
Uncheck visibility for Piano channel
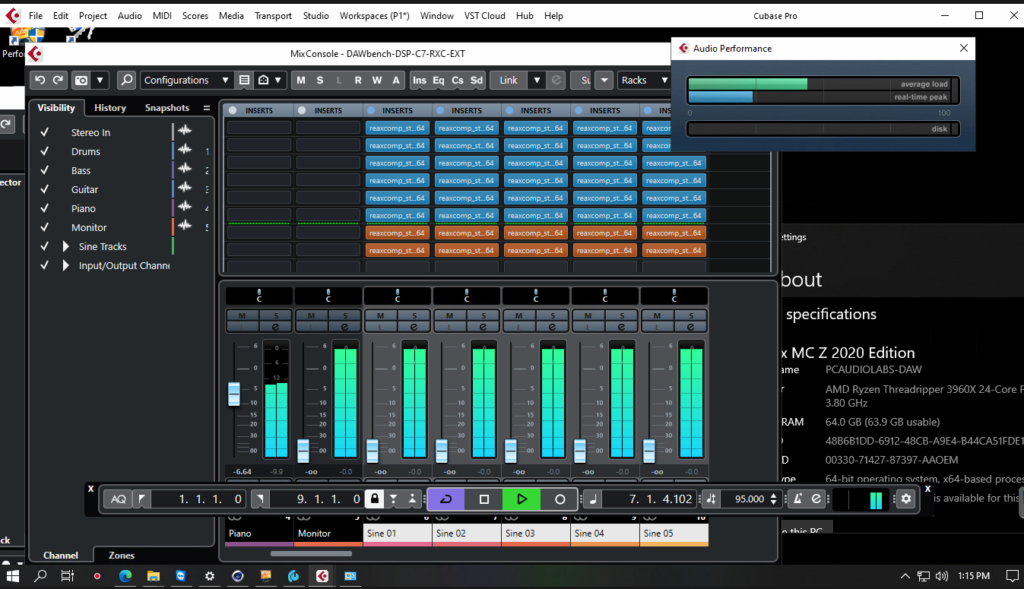[x=44, y=208]
